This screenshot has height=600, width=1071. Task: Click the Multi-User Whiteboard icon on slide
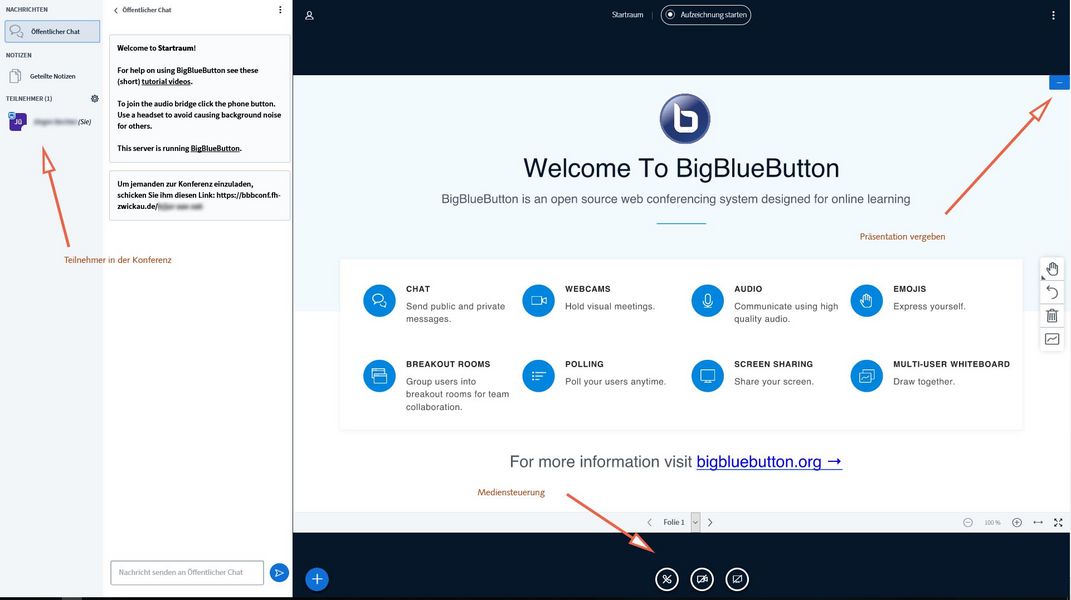click(866, 376)
